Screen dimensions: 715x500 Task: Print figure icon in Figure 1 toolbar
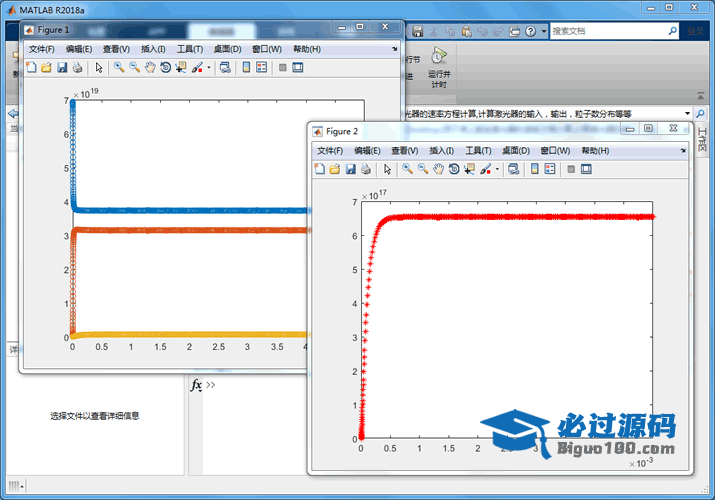click(78, 68)
